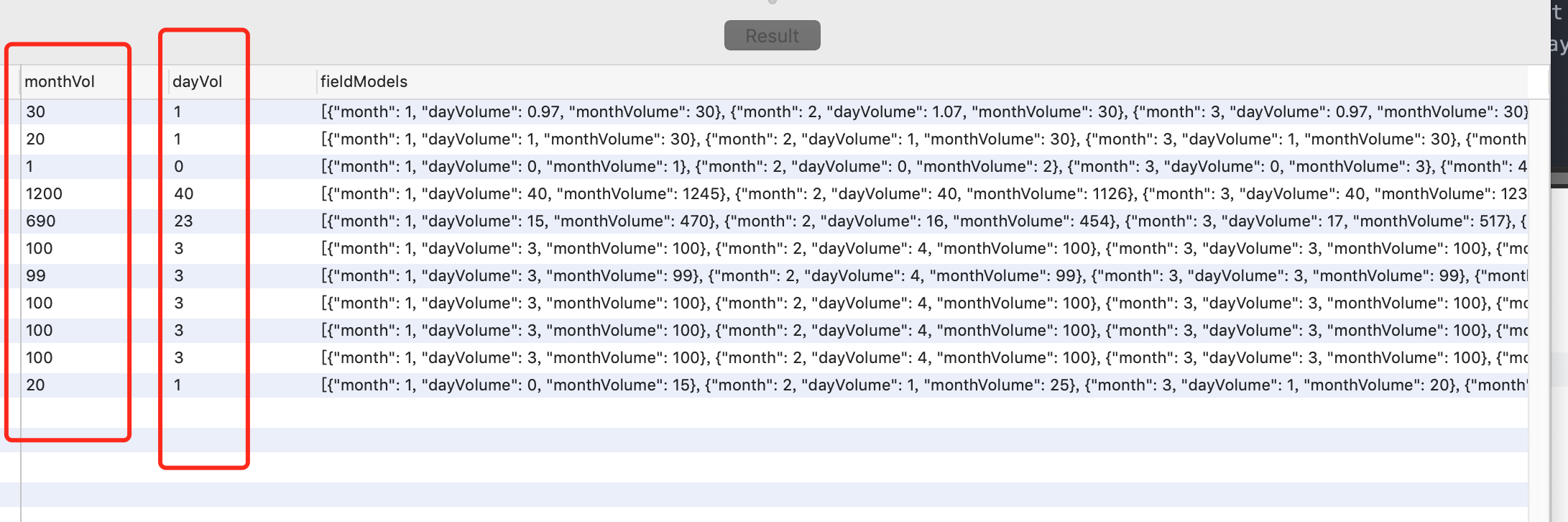This screenshot has height=522, width=1568.
Task: Select fieldModels cell containing monthVolume 1245
Action: (923, 193)
